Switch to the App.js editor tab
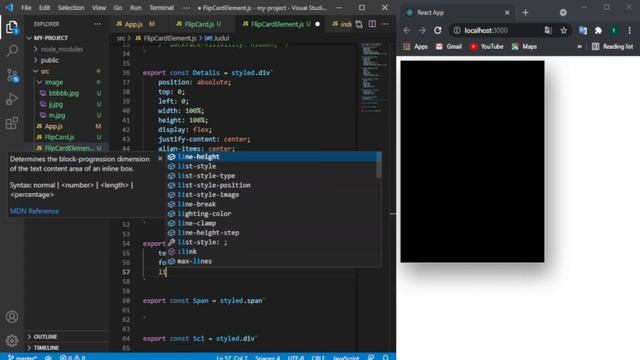The width and height of the screenshot is (640, 360). click(135, 24)
